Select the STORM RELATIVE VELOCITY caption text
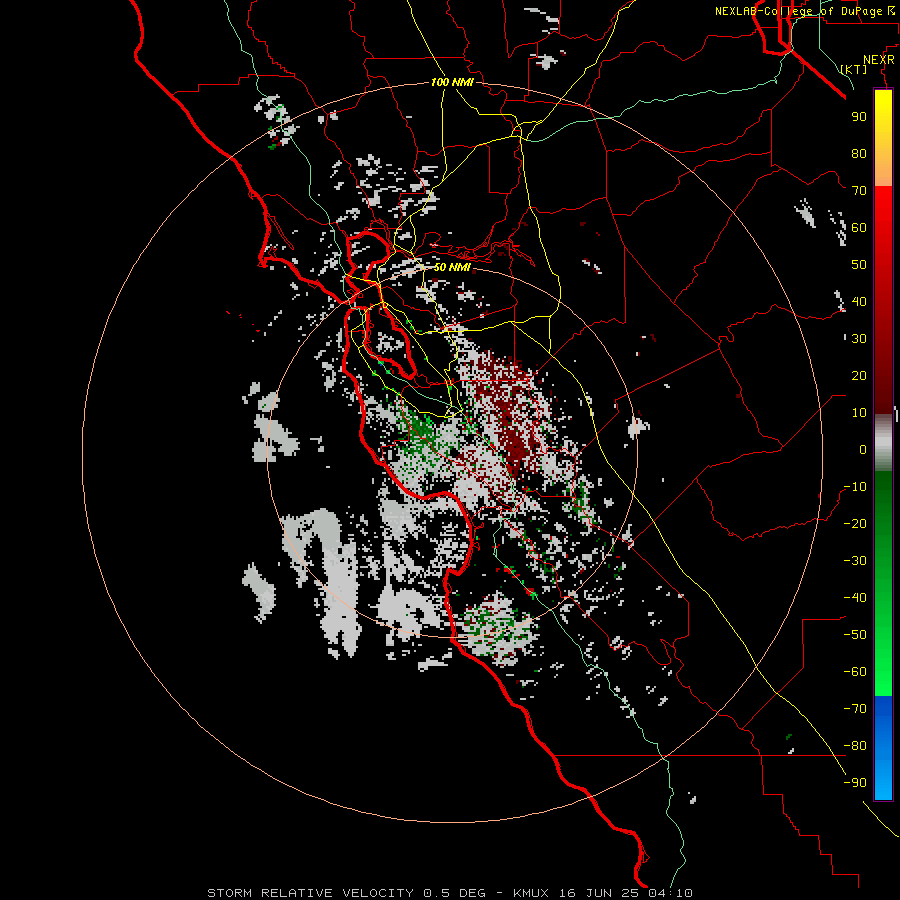 click(310, 893)
